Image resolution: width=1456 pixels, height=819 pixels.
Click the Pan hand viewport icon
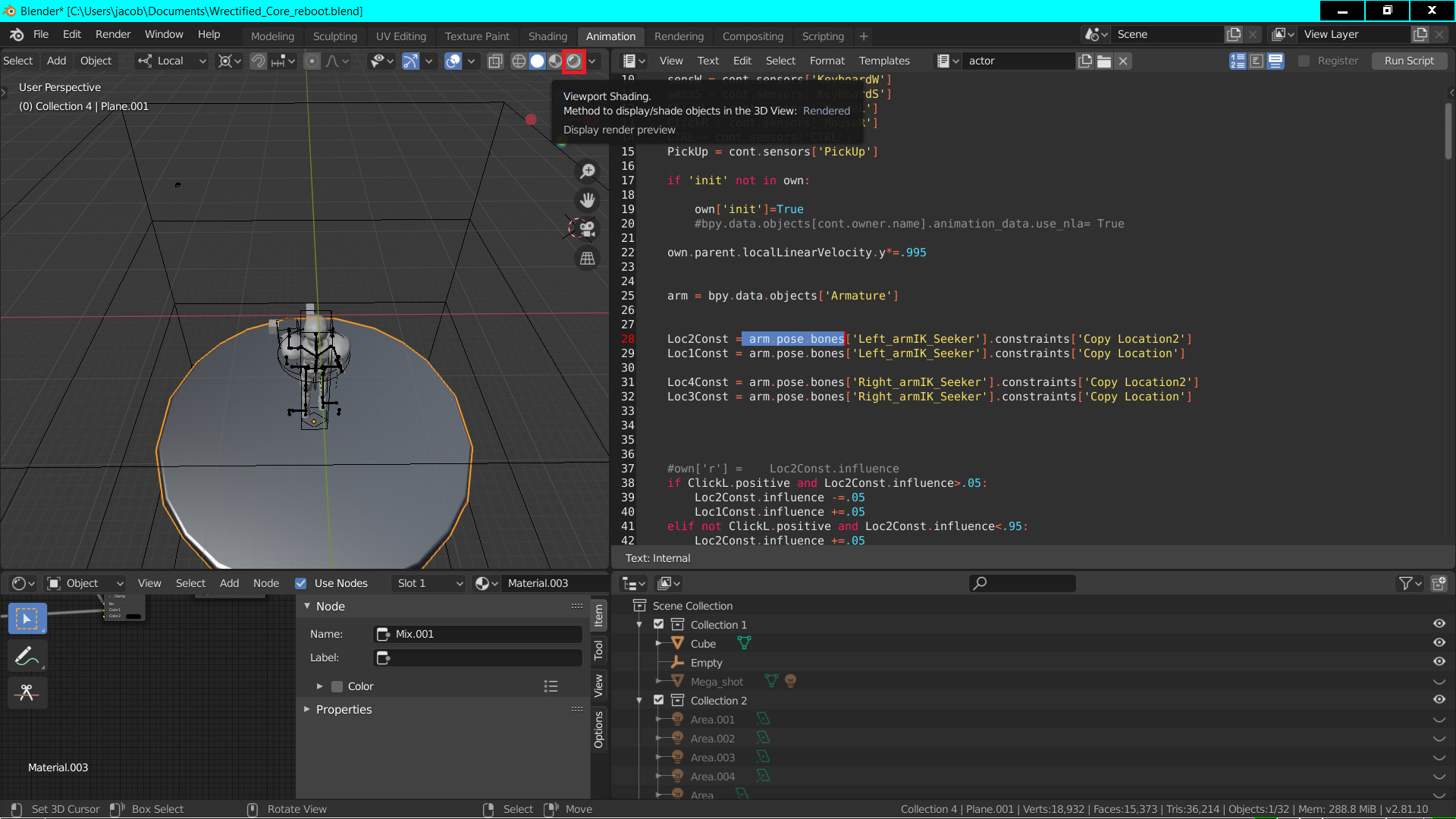587,200
